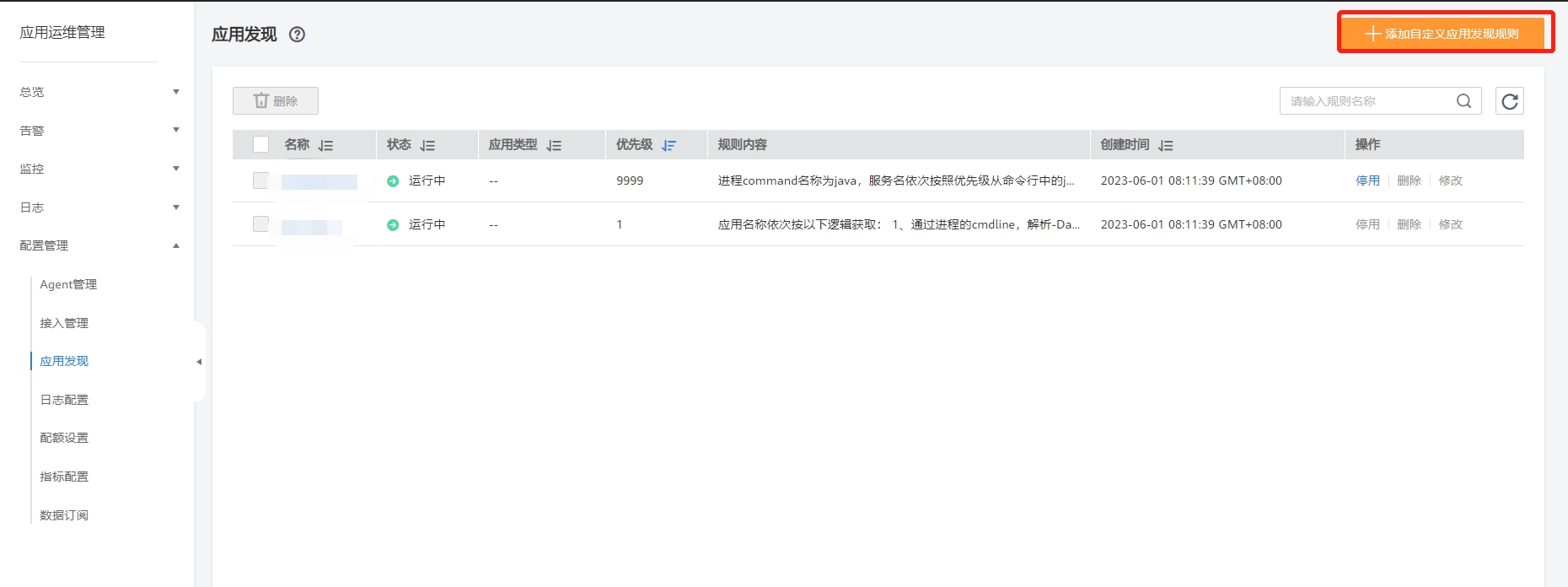Sort the table by 状态 column icon
Screen dimensions: 1568x587
(427, 146)
